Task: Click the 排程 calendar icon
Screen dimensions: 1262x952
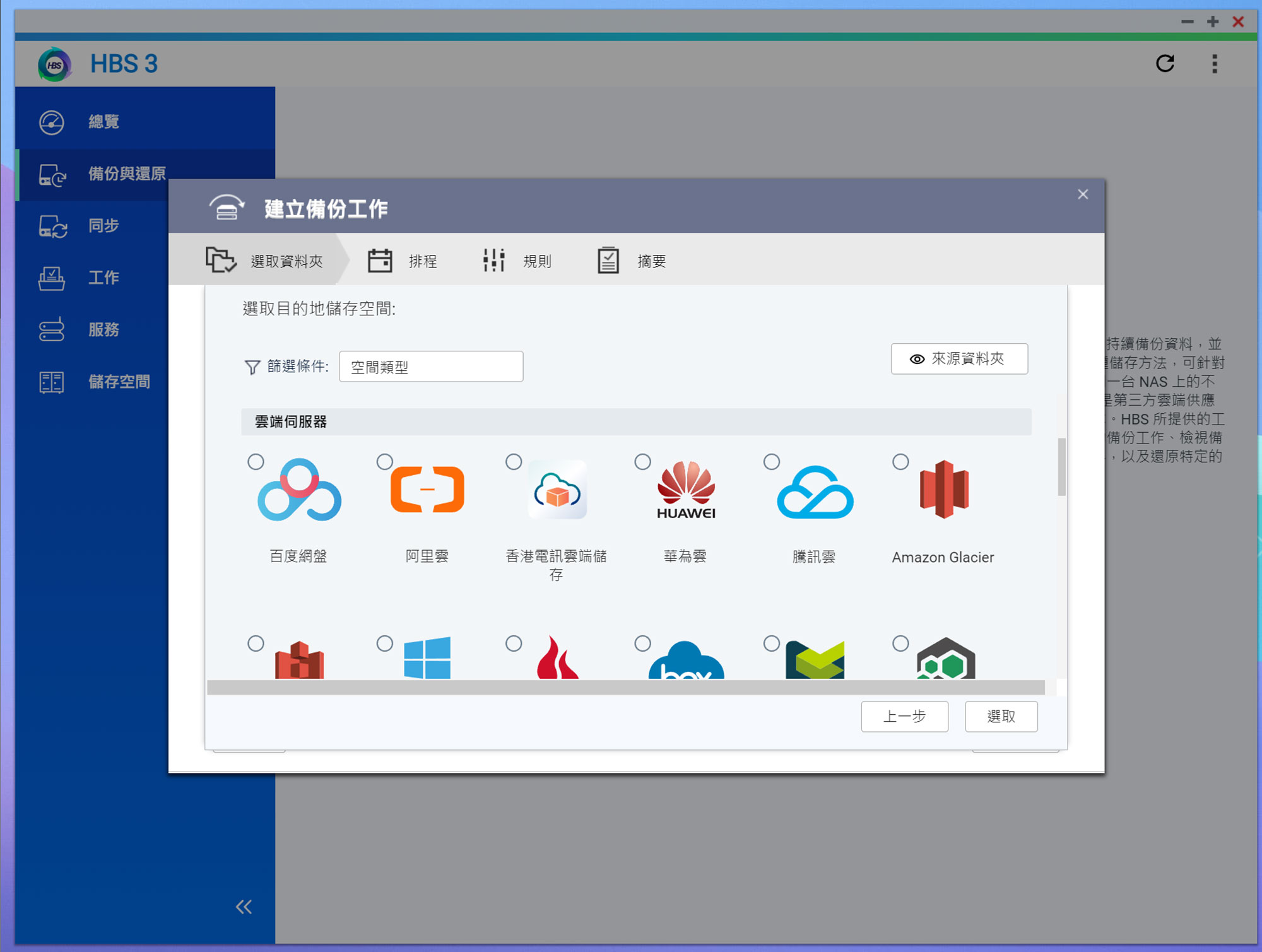Action: click(x=380, y=261)
